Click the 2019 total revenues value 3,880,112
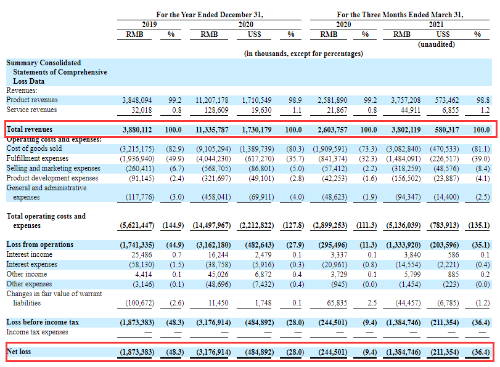This screenshot has height=367, width=500. point(137,130)
